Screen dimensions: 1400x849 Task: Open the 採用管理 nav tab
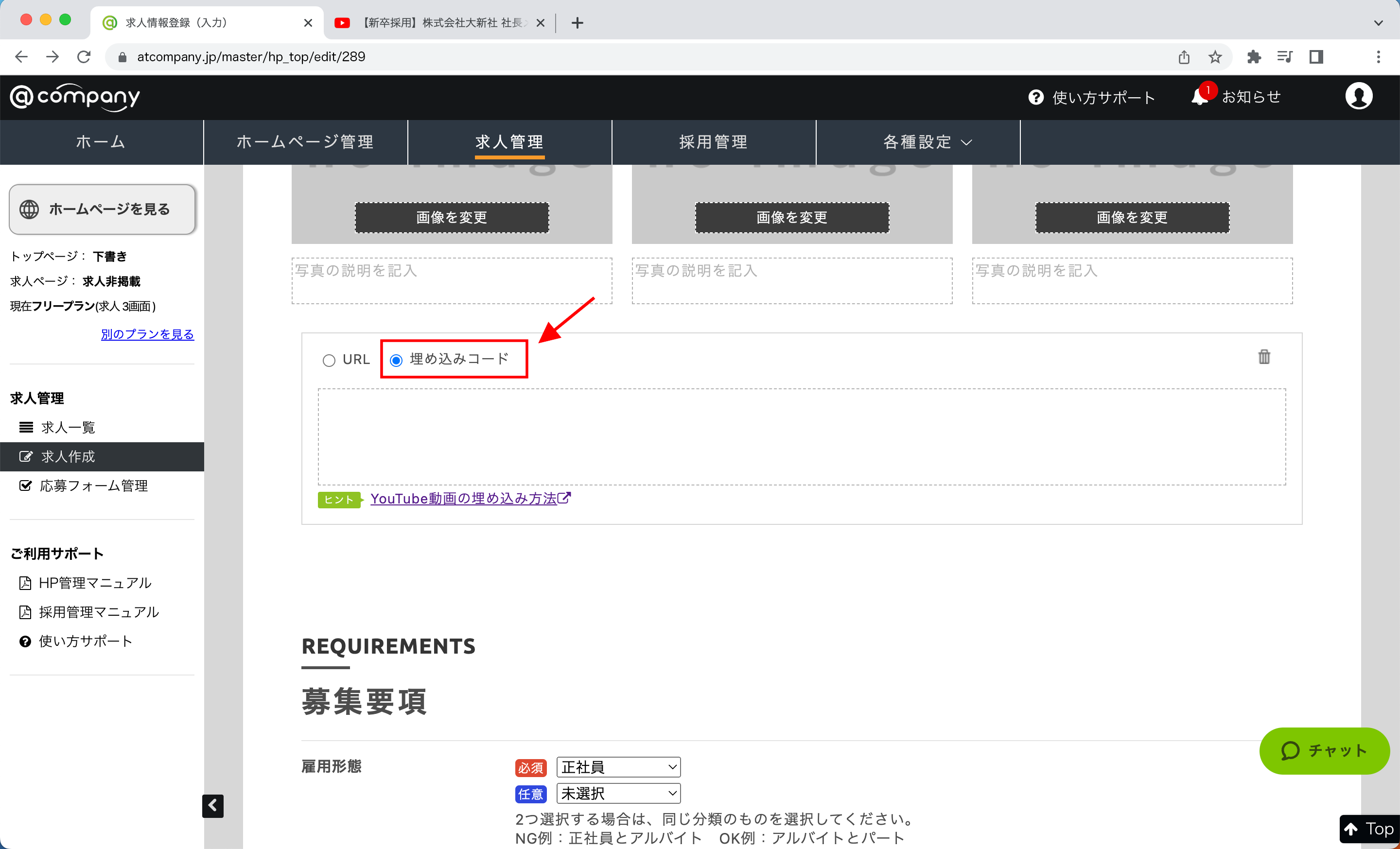click(714, 142)
